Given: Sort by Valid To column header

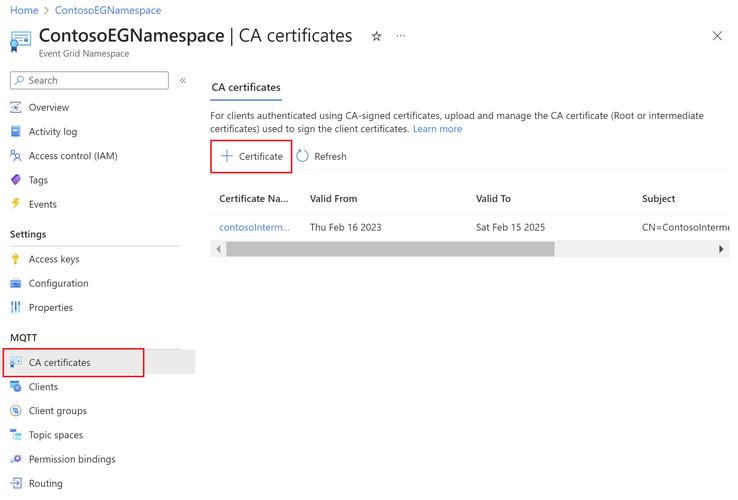Looking at the screenshot, I should pos(493,199).
